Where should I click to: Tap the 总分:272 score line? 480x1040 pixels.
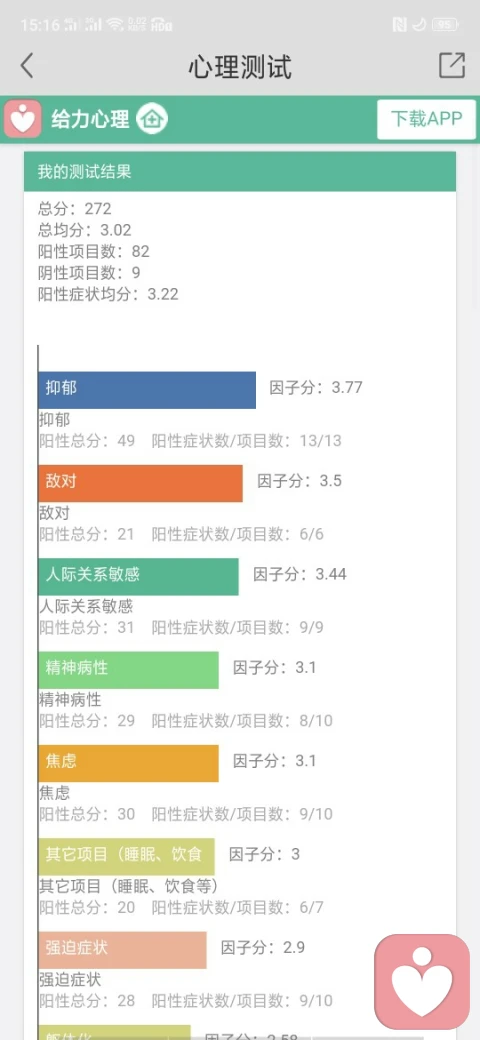[74, 209]
